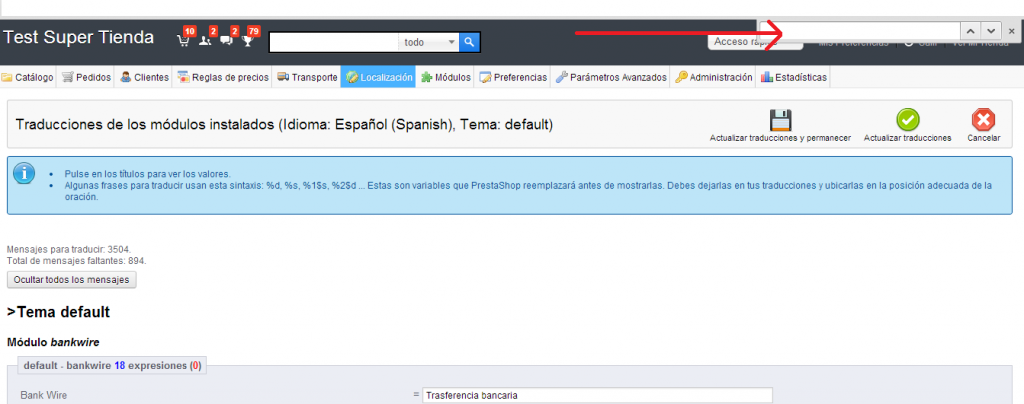
Task: Click the 'Módulo bankwire' heading
Action: pos(54,341)
